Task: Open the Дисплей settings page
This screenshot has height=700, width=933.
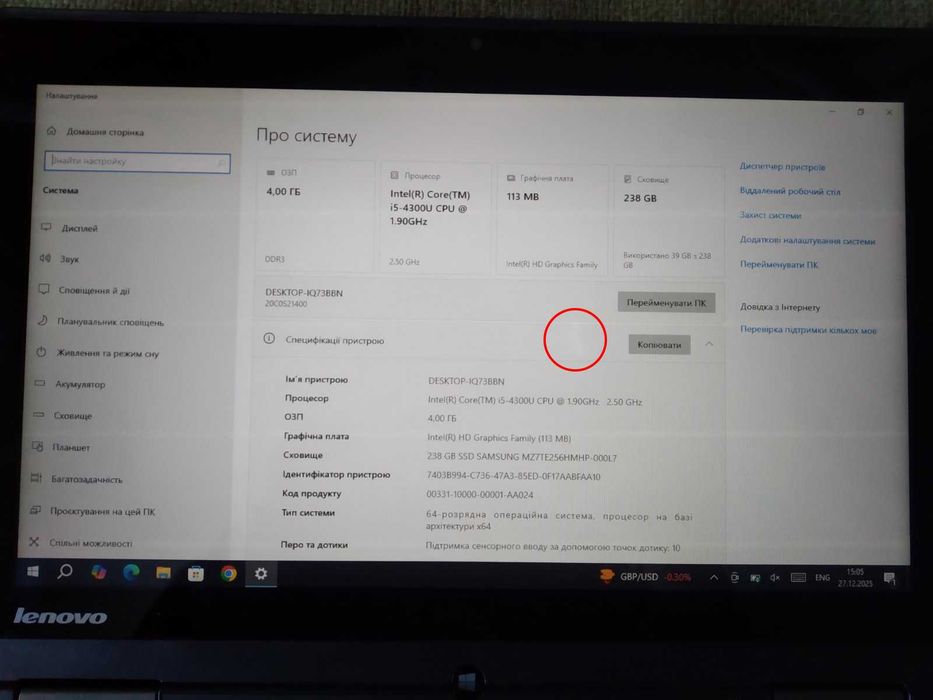Action: pyautogui.click(x=70, y=228)
